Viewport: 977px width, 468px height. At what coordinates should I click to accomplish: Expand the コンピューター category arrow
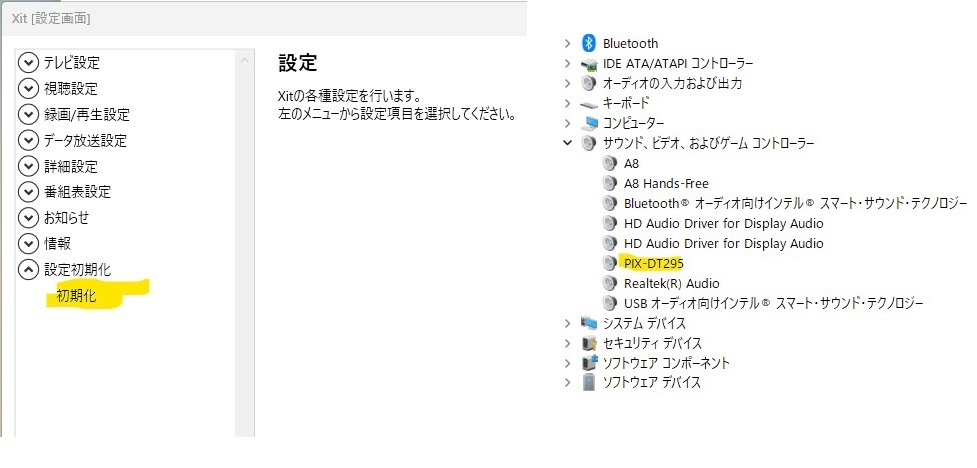tap(567, 123)
